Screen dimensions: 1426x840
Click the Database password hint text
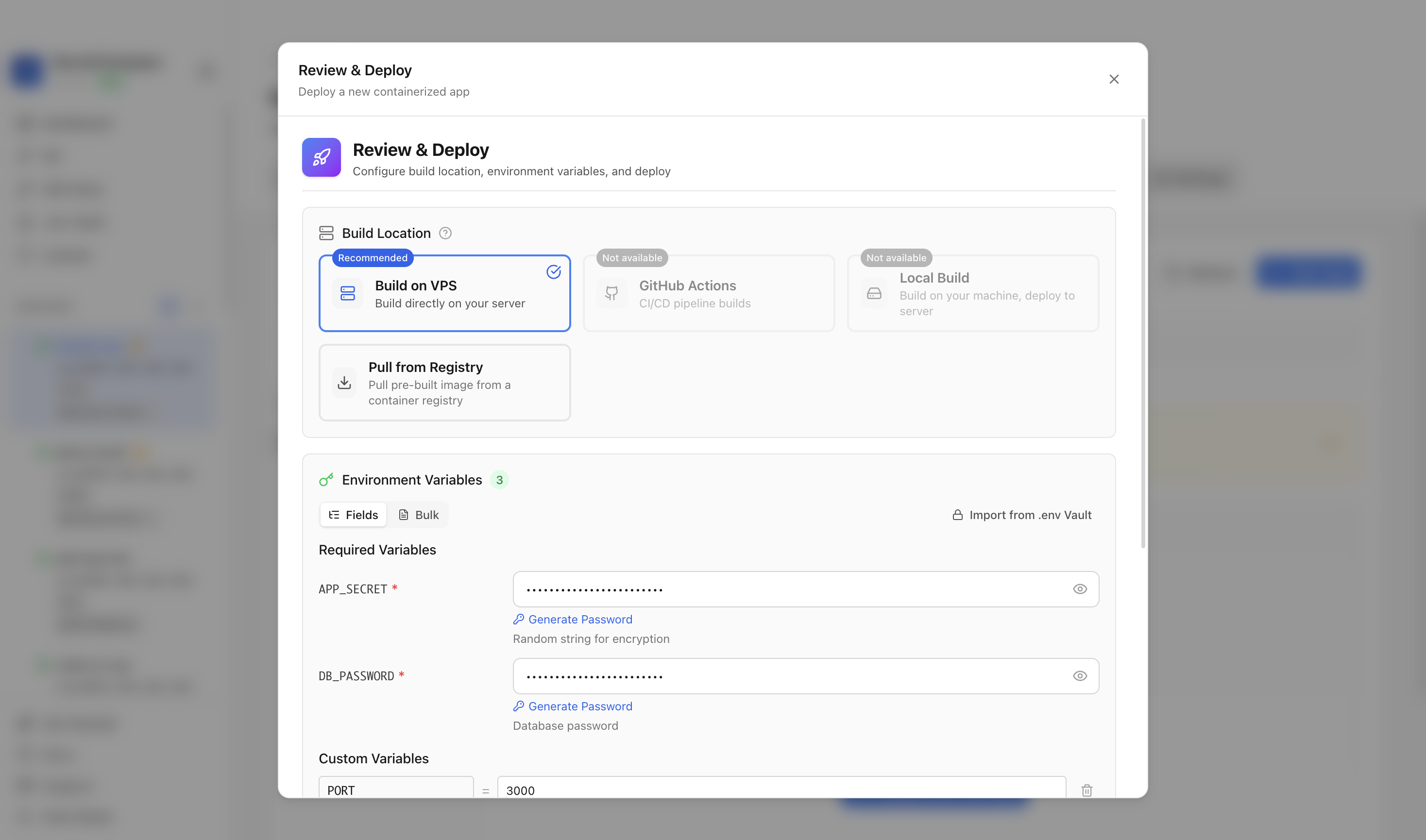565,726
